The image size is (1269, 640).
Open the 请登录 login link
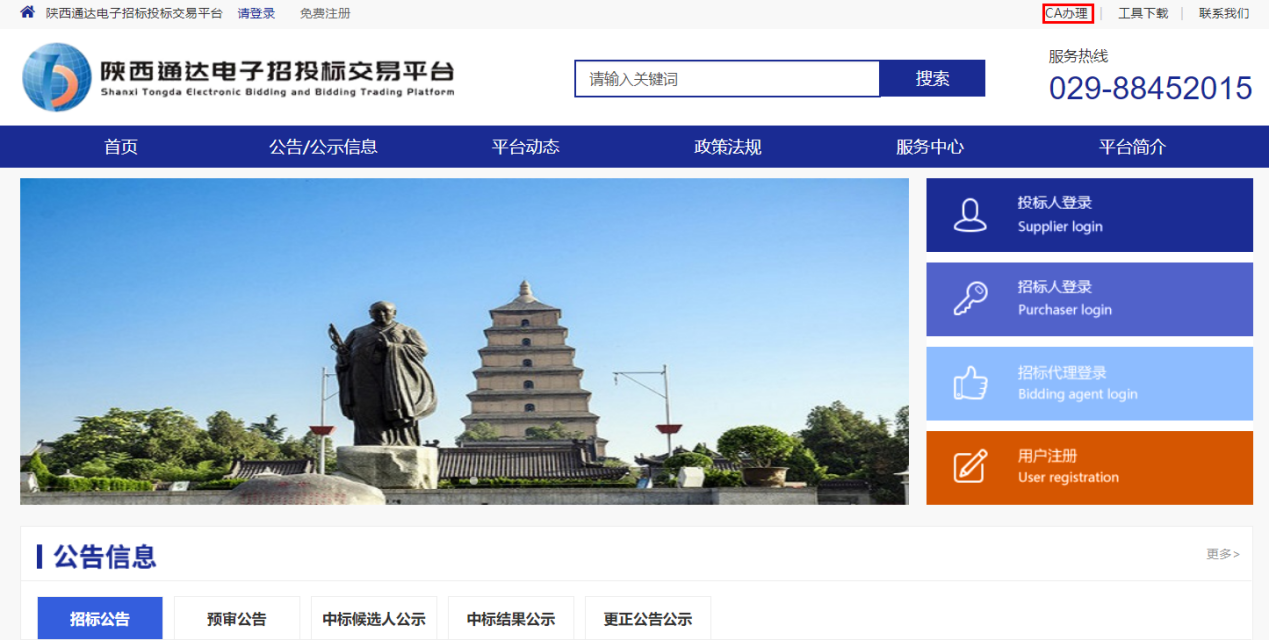click(x=256, y=13)
